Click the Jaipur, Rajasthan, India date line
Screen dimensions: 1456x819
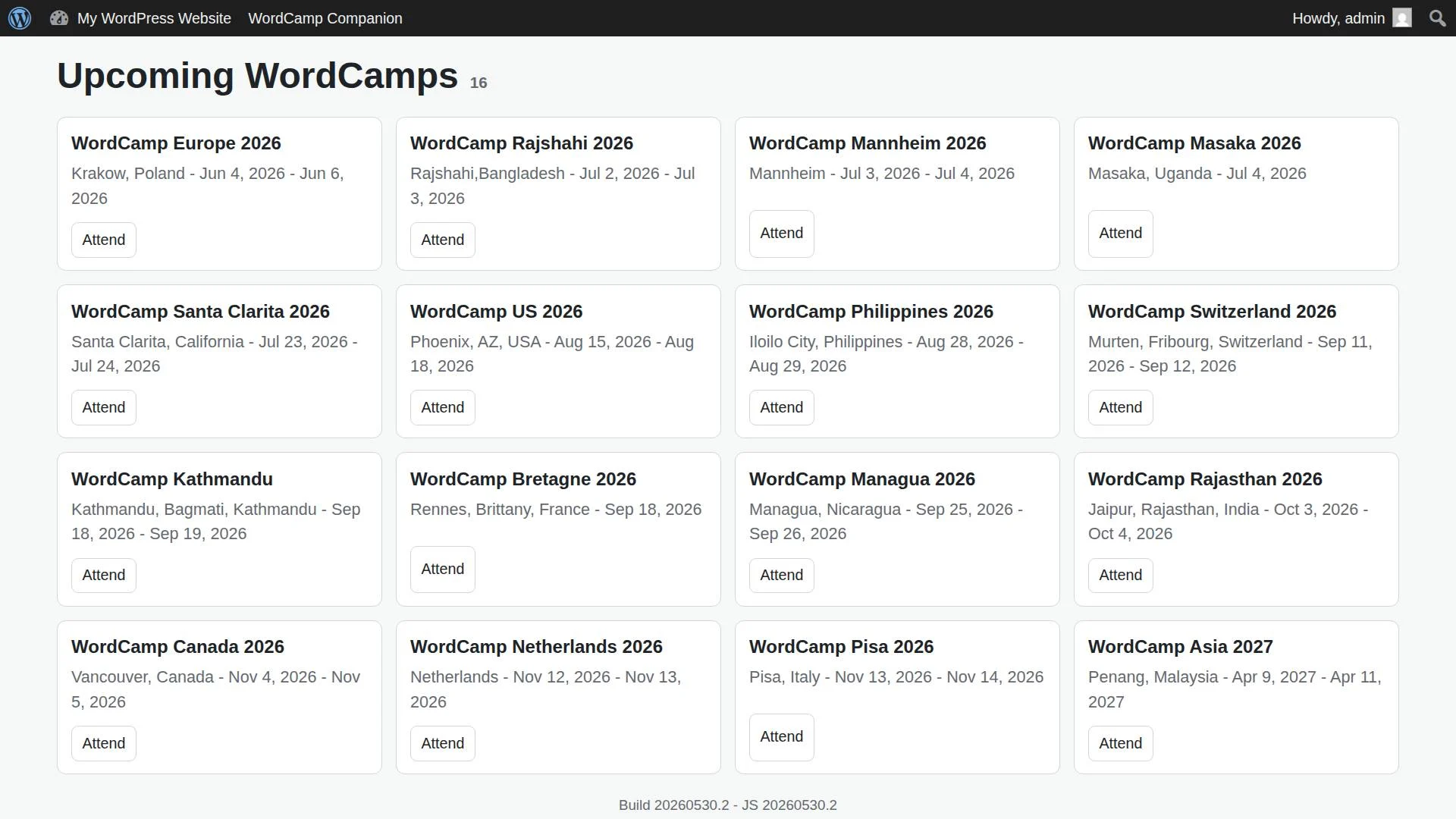point(1228,521)
